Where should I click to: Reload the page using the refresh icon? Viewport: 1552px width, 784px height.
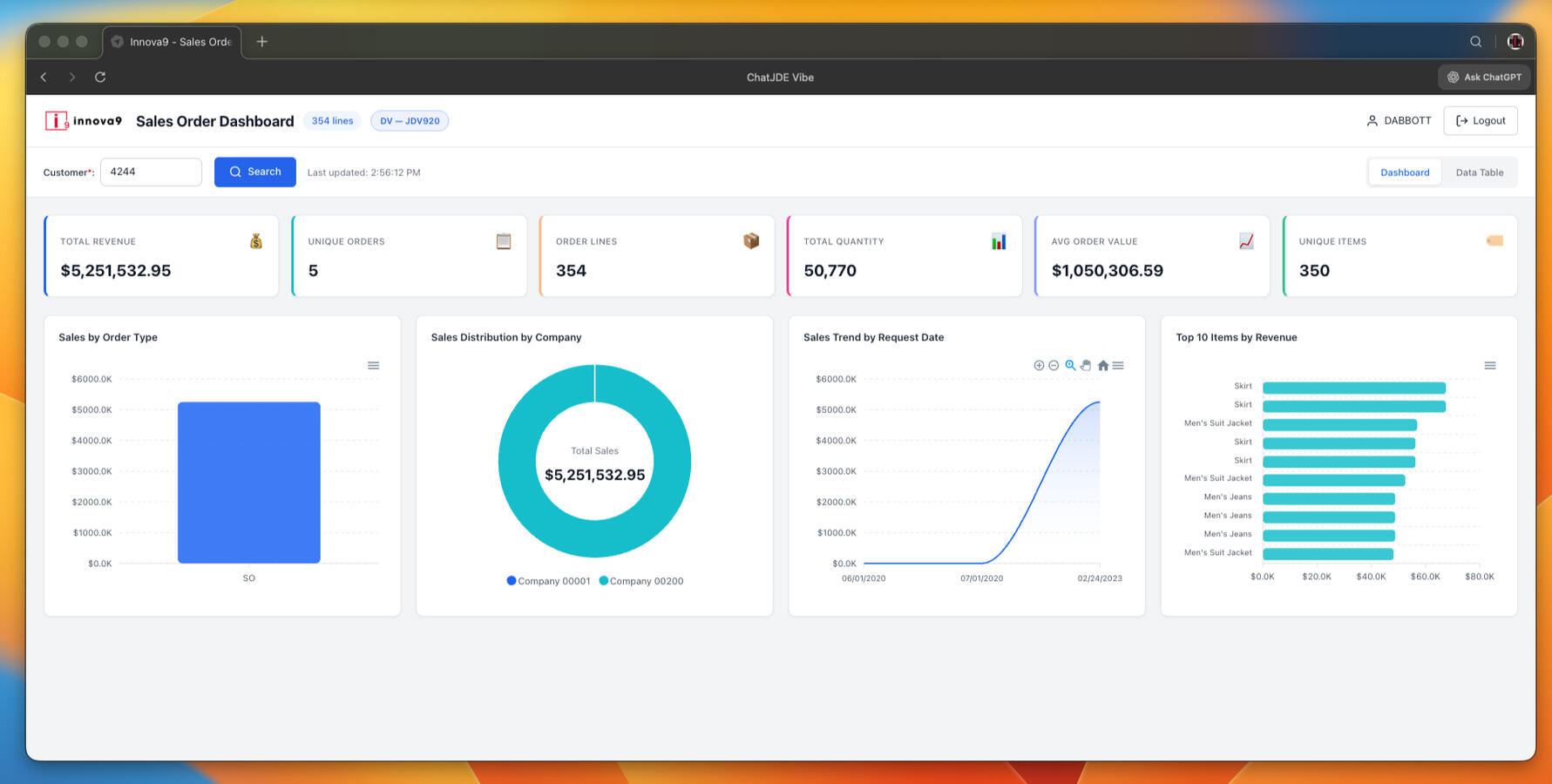point(100,77)
